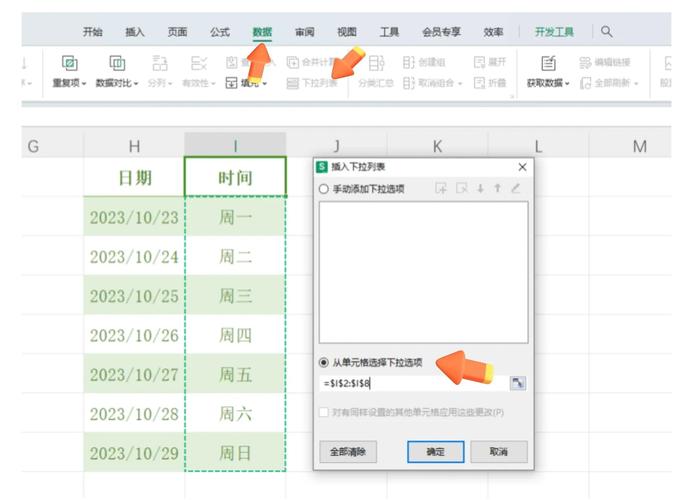693x500 pixels.
Task: Expand the 取消组合 dropdown arrow
Action: click(x=460, y=84)
